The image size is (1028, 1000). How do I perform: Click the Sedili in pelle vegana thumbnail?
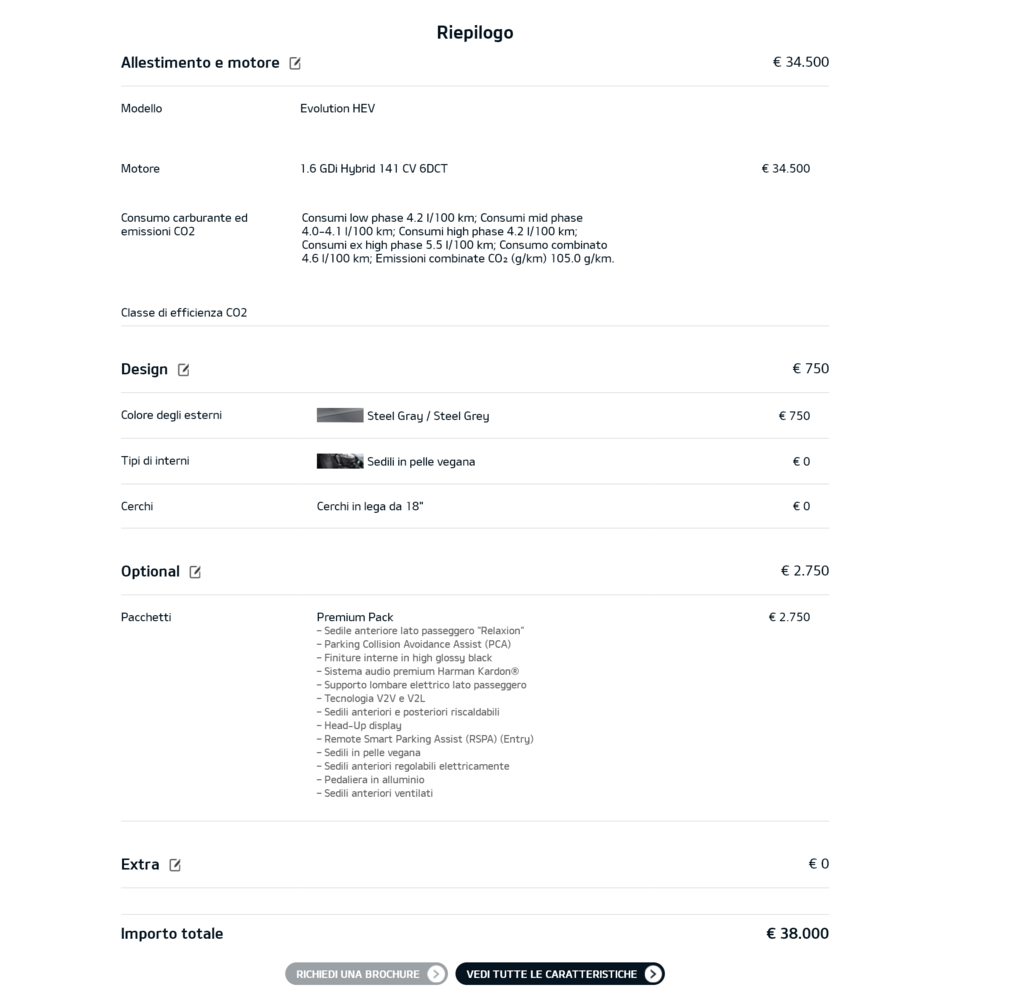coord(340,461)
